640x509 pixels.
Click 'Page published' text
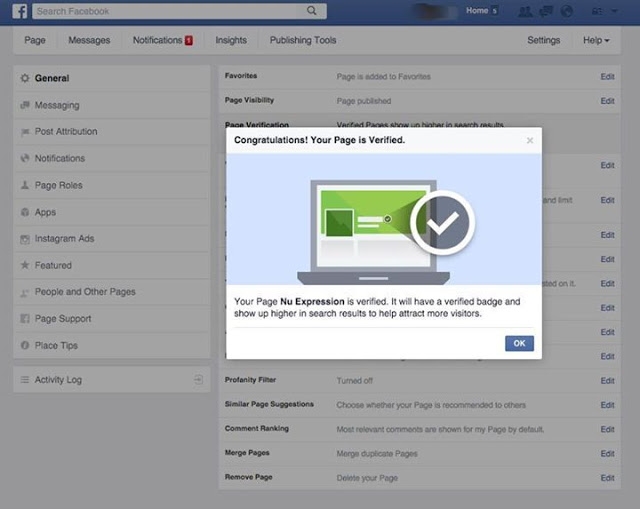364,101
